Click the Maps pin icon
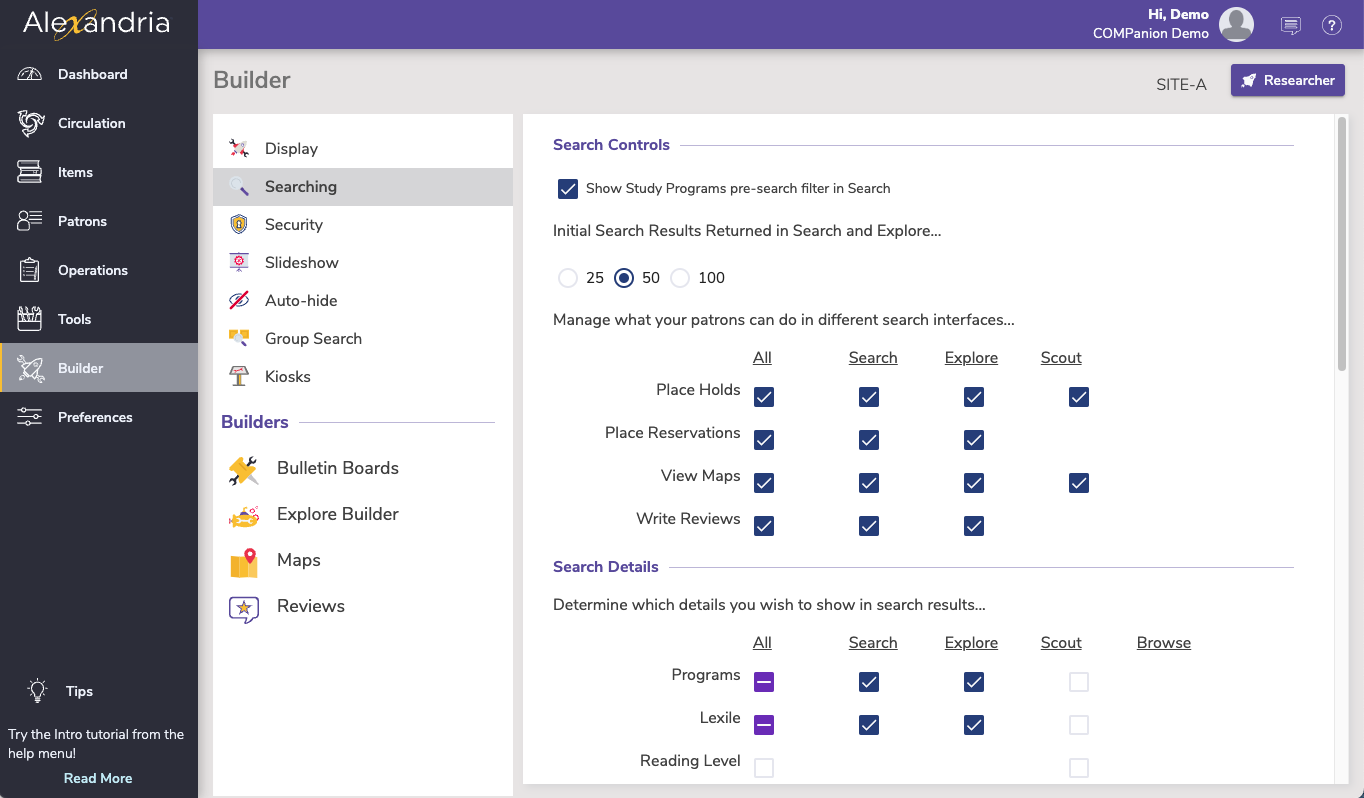Screen dimensions: 1364x798 coord(244,561)
